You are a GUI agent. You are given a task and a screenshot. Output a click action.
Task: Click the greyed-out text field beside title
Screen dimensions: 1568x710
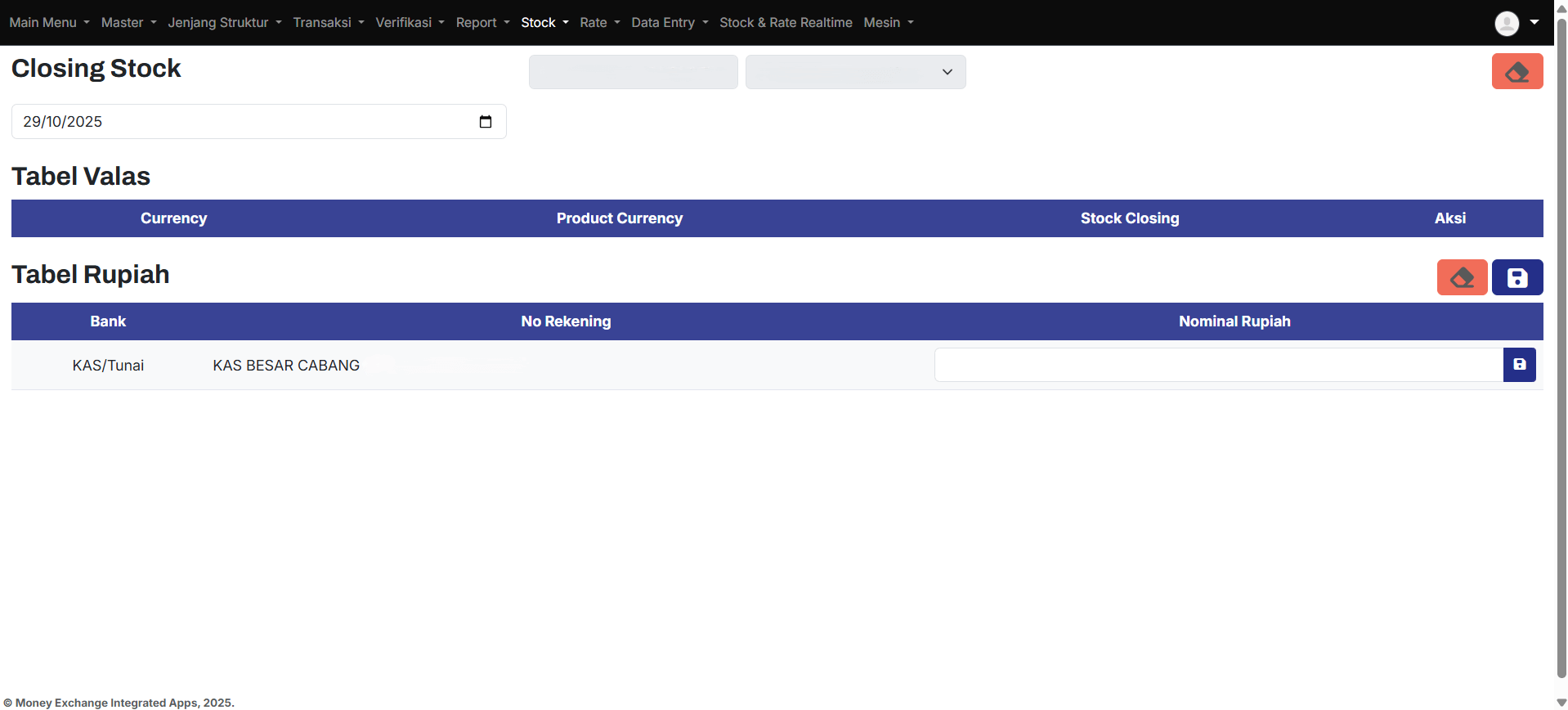click(633, 72)
